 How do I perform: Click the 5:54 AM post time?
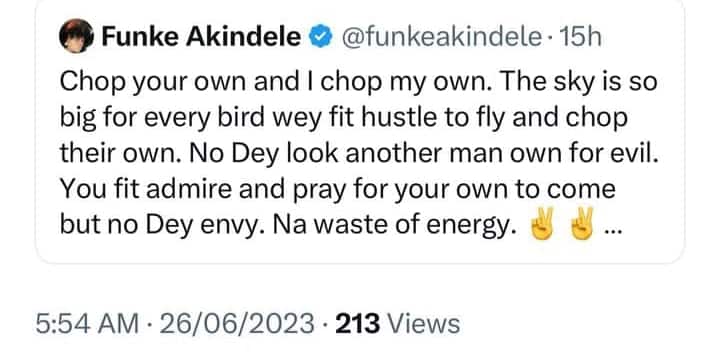pos(87,323)
